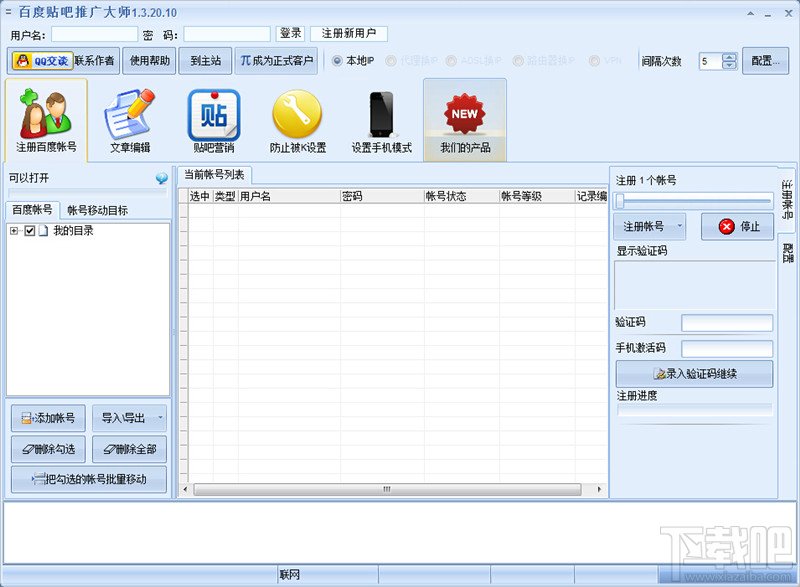Select the VPN radio button
This screenshot has width=800, height=587.
tap(594, 61)
